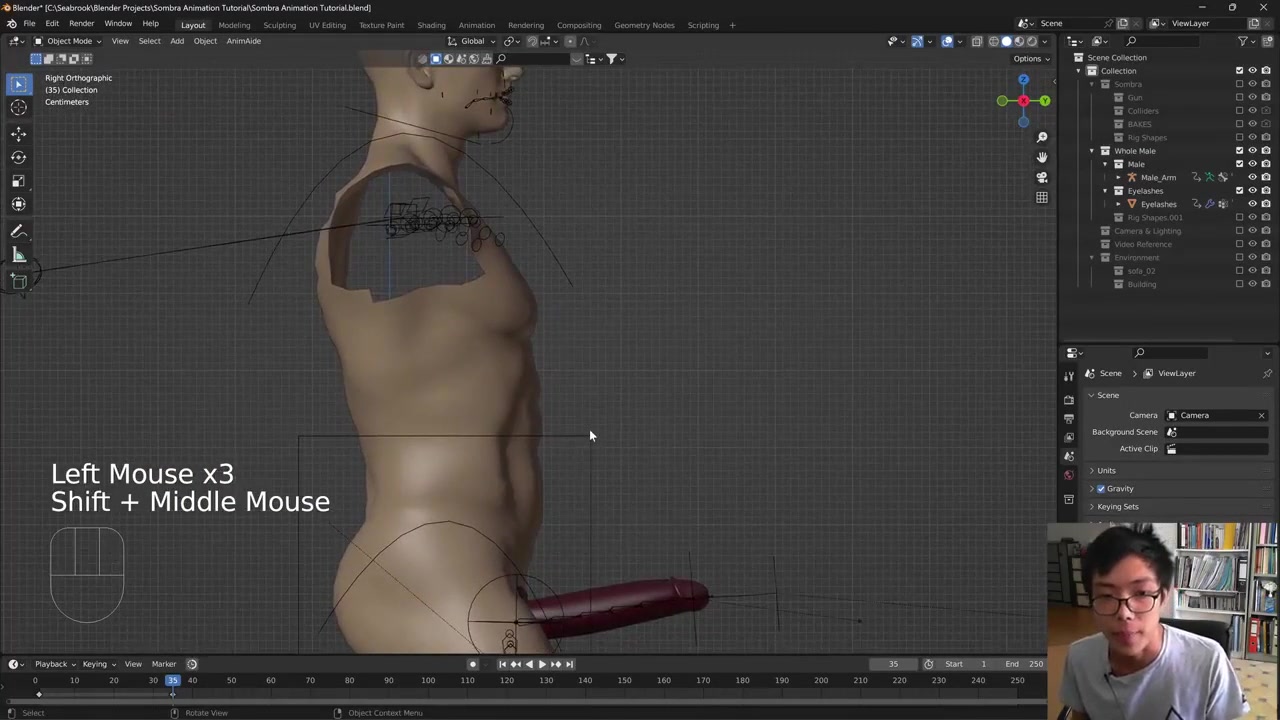Switch orthographic/perspective grid icon
Viewport: 1280px width, 720px height.
click(x=1041, y=197)
